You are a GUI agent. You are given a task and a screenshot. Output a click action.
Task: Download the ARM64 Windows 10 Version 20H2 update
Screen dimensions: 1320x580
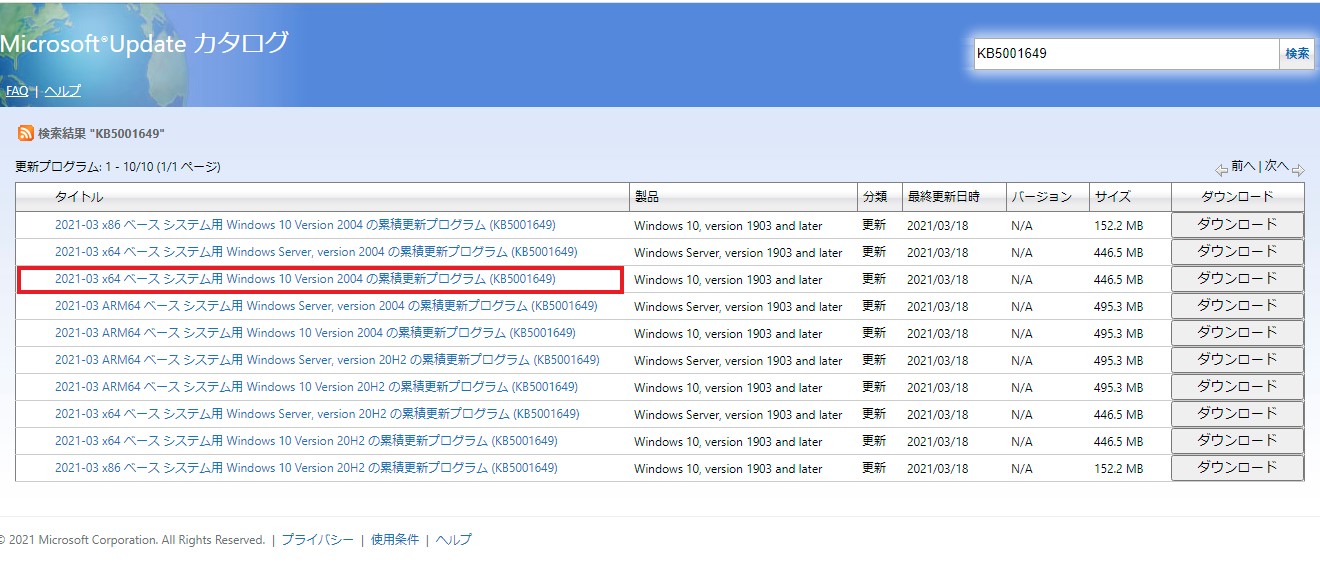click(x=1237, y=387)
